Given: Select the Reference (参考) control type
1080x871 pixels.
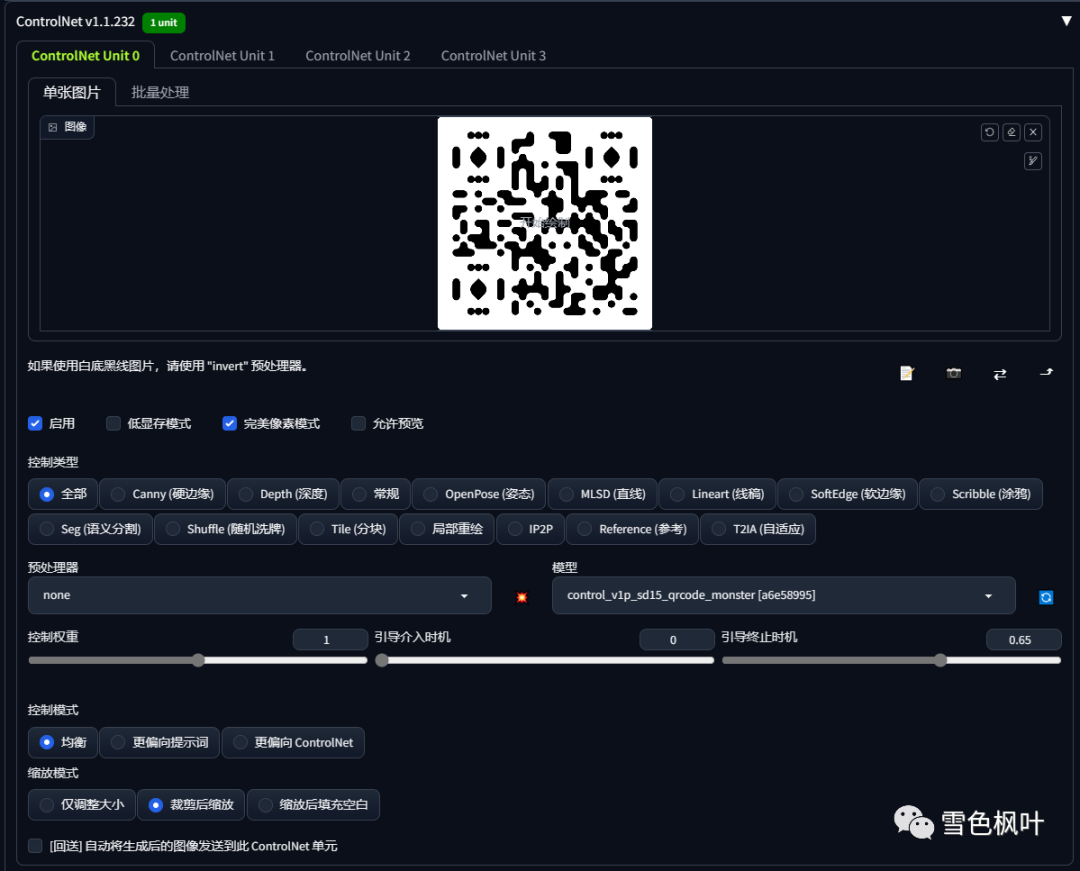Looking at the screenshot, I should point(632,529).
